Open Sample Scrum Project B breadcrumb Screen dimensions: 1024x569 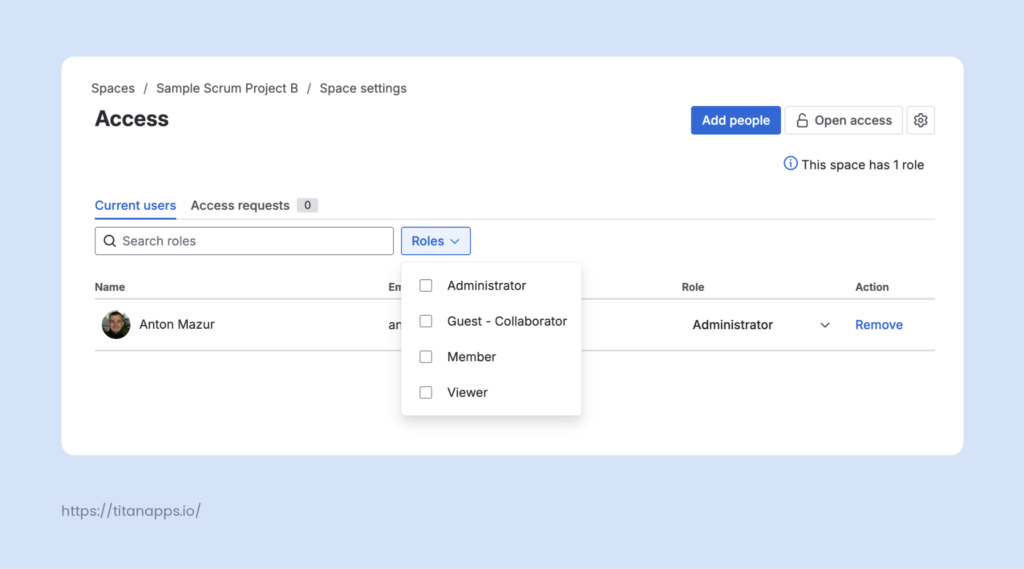tap(227, 88)
